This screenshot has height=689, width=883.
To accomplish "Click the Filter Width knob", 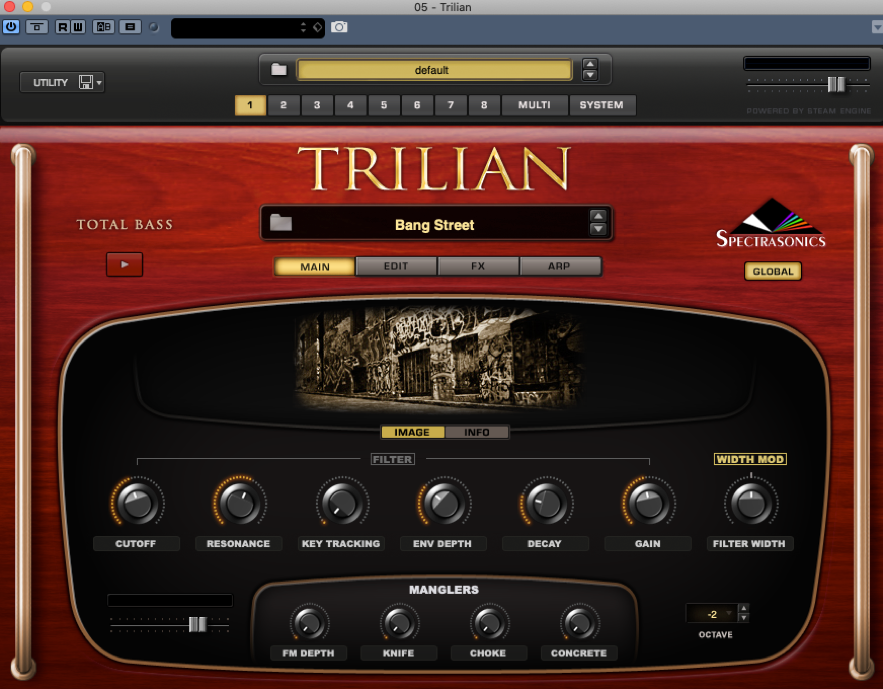I will 751,502.
